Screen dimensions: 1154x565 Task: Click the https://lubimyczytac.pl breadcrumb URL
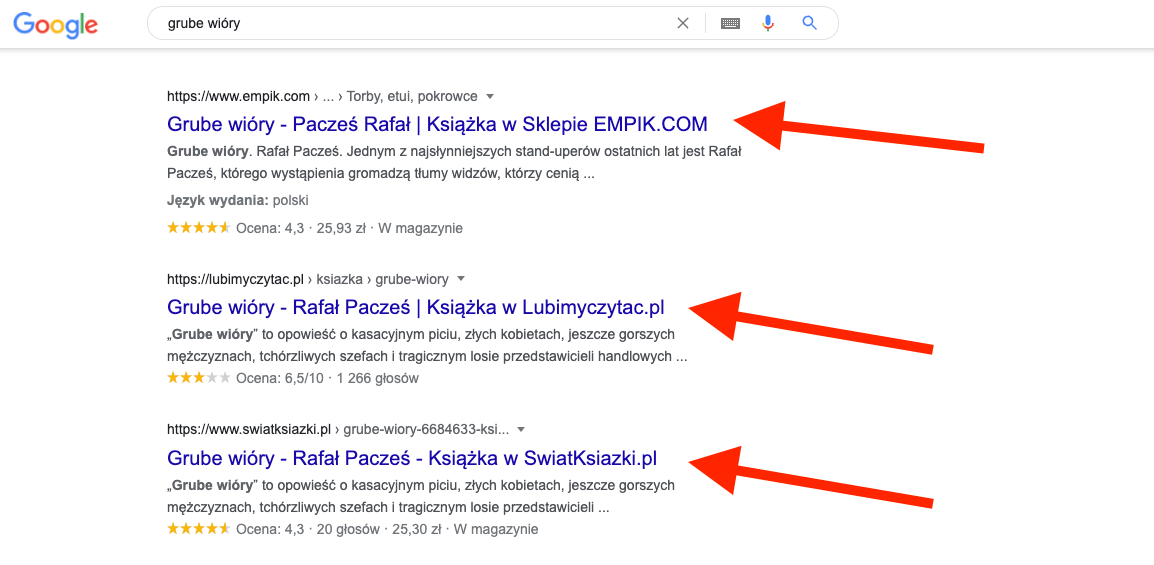235,279
